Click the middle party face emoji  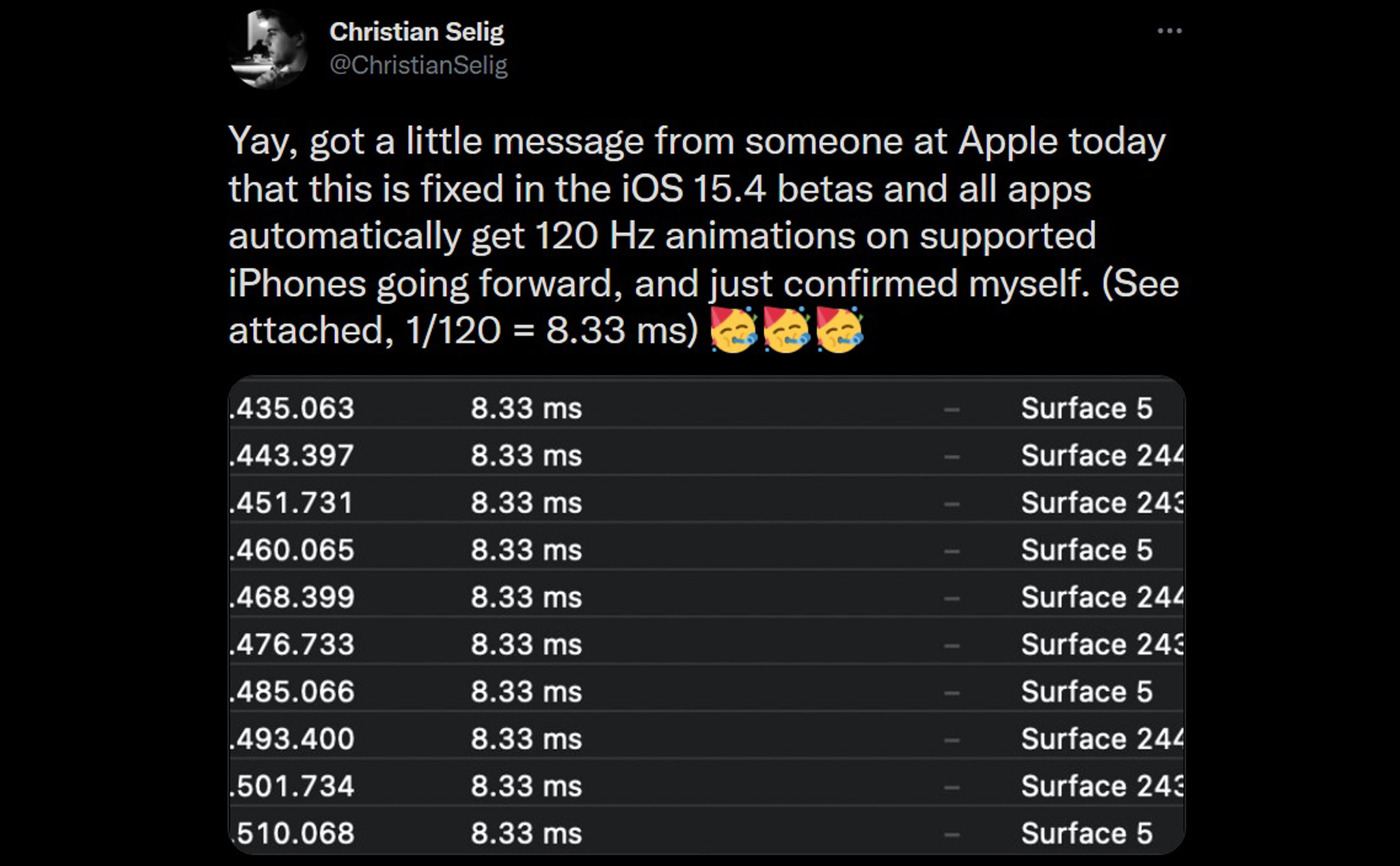click(x=786, y=330)
